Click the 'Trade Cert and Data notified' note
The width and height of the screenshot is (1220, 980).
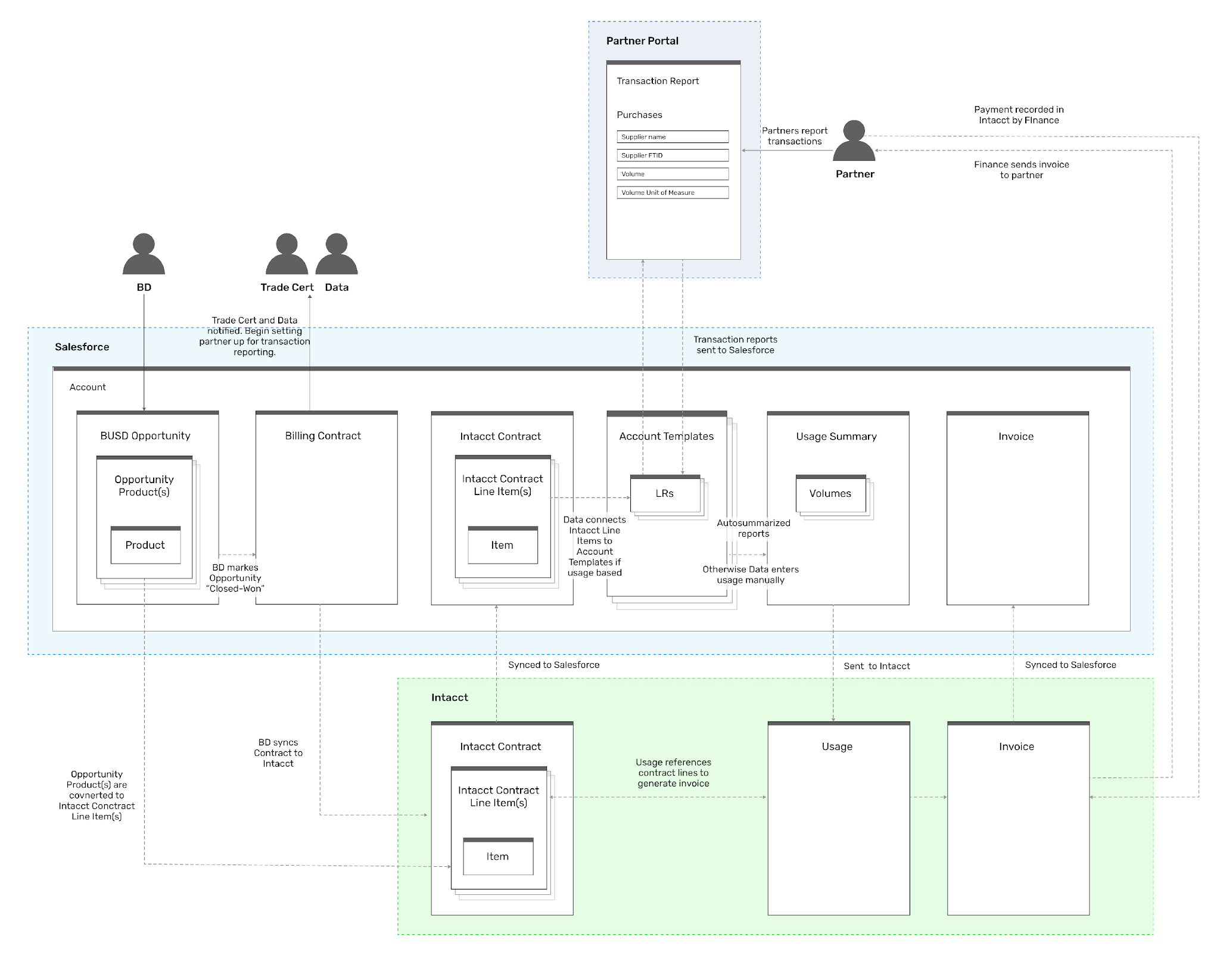tap(254, 337)
